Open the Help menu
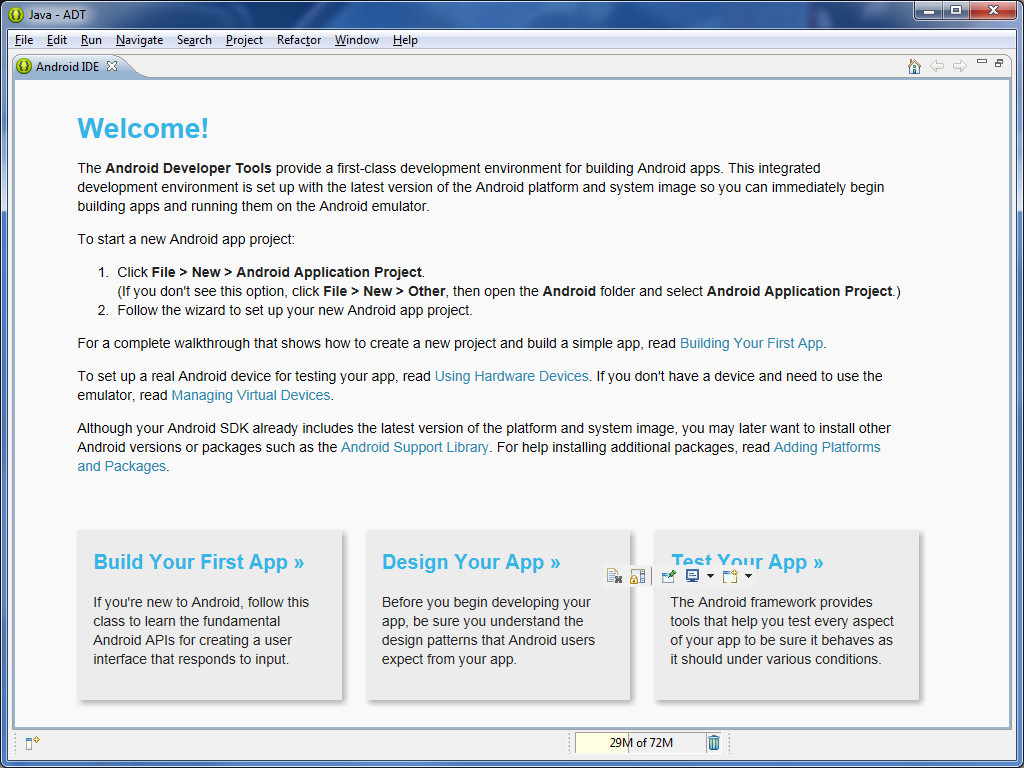This screenshot has width=1024, height=768. [x=406, y=40]
